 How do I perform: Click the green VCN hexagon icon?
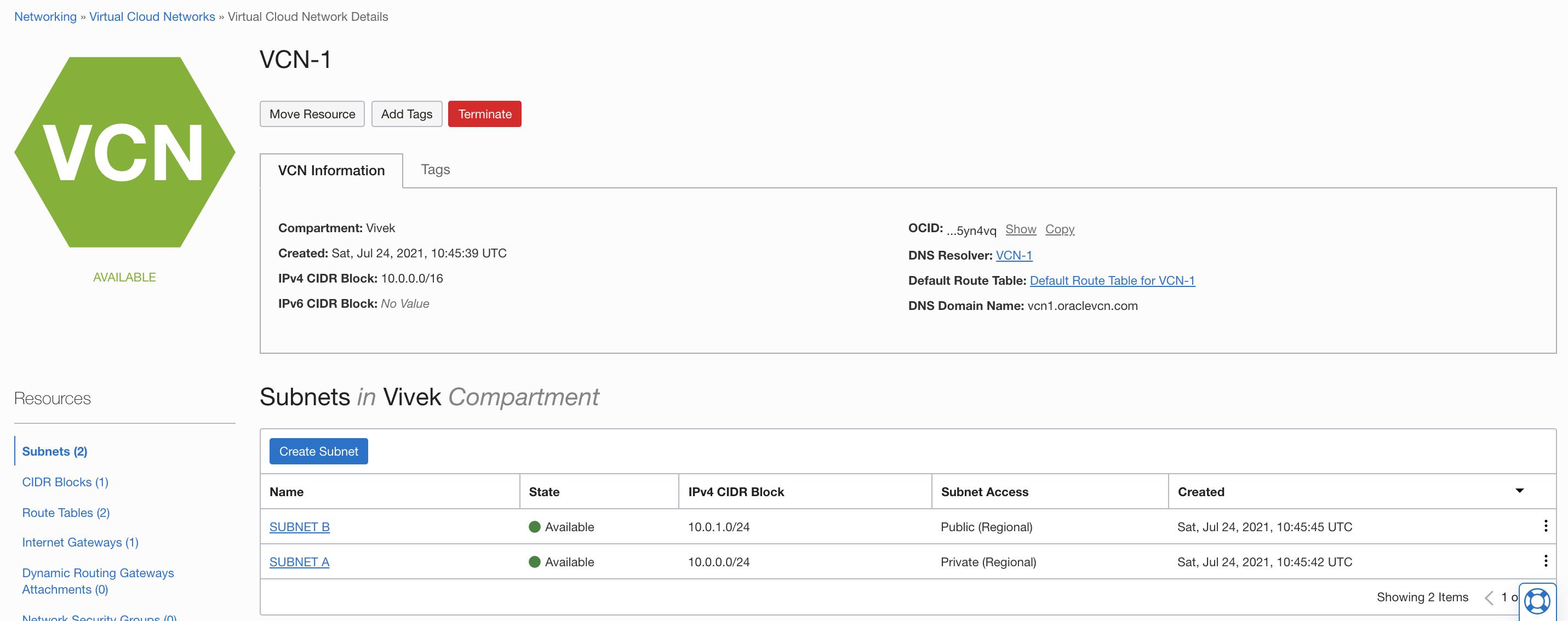pos(125,151)
